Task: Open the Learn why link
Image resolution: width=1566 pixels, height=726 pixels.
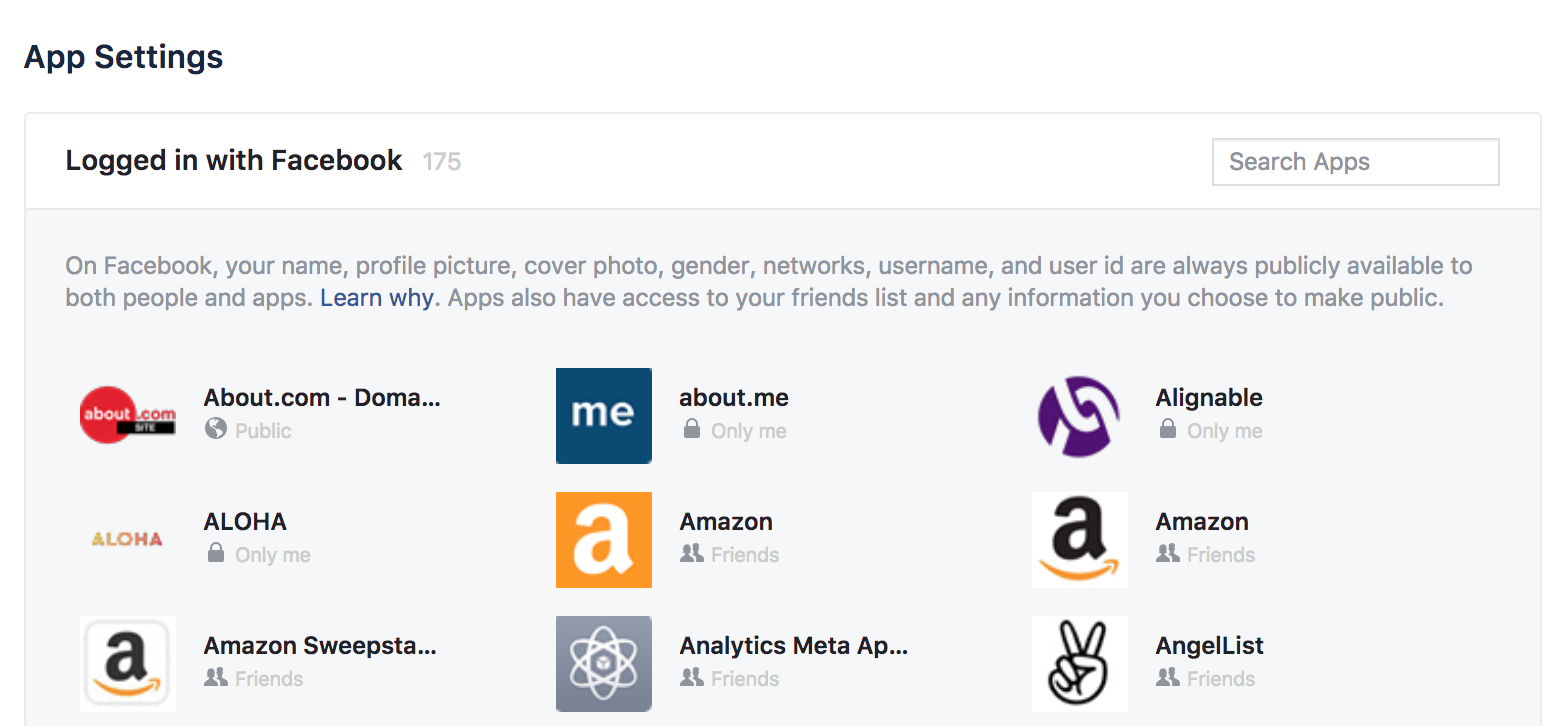Action: pyautogui.click(x=377, y=297)
